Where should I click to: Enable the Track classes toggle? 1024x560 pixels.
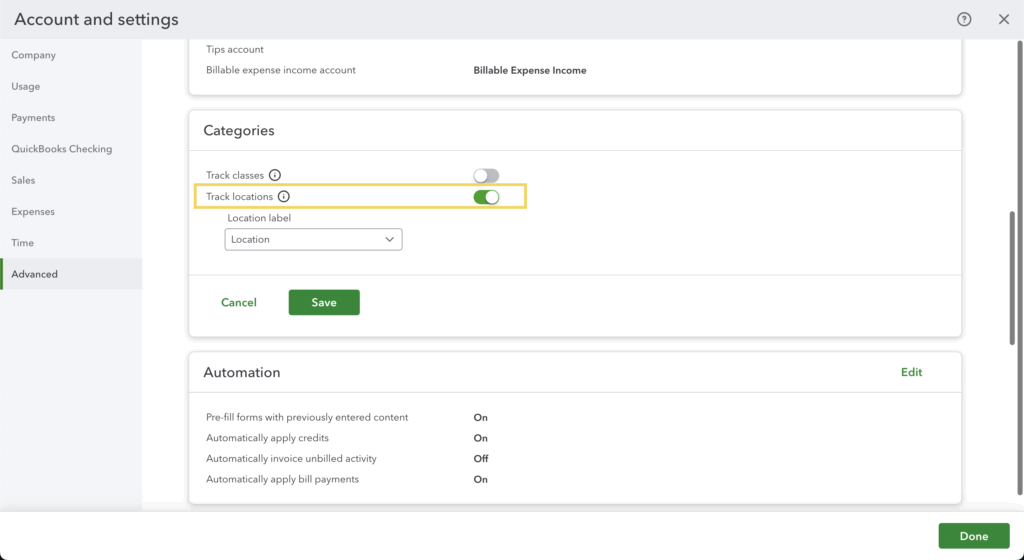pos(486,175)
